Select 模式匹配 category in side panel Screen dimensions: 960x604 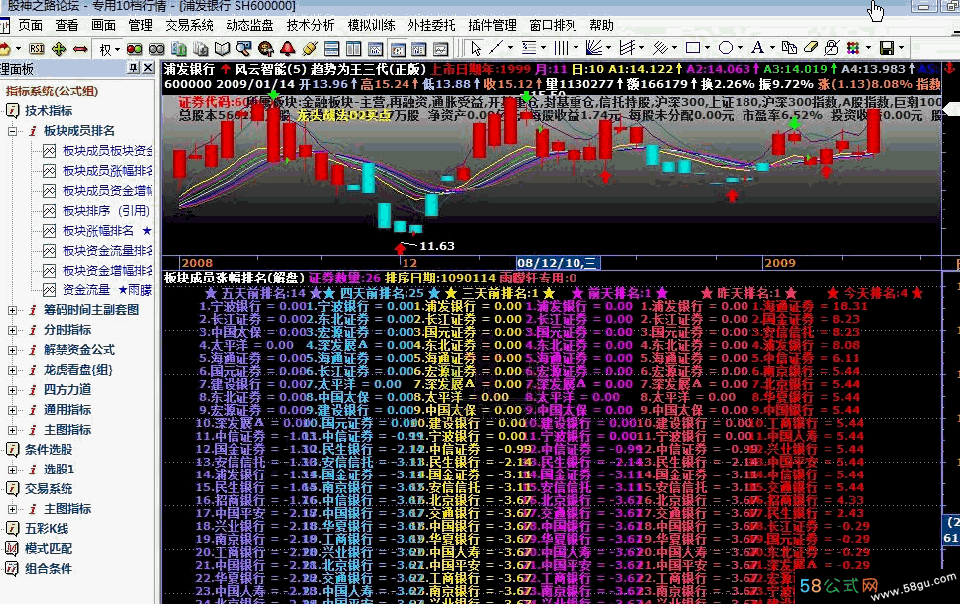(x=48, y=548)
